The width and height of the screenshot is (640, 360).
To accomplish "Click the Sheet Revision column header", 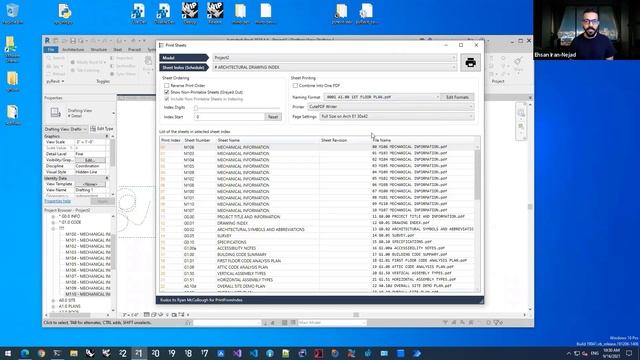I will 334,140.
